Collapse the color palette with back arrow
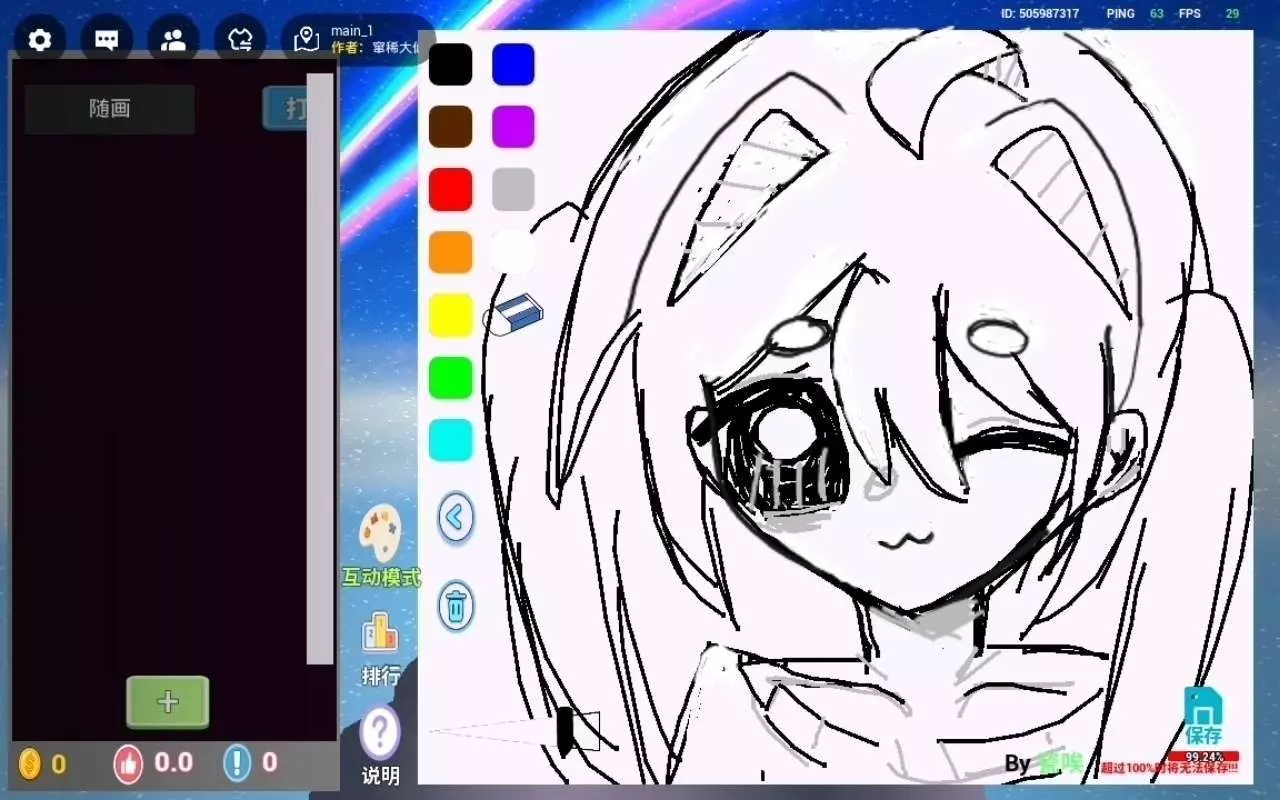 point(456,518)
